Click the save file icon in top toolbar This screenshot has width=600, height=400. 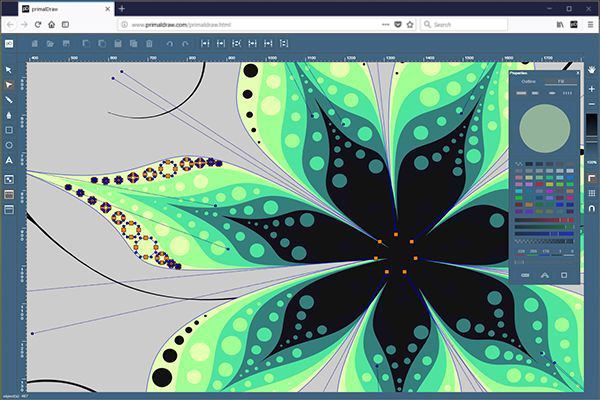coord(66,44)
